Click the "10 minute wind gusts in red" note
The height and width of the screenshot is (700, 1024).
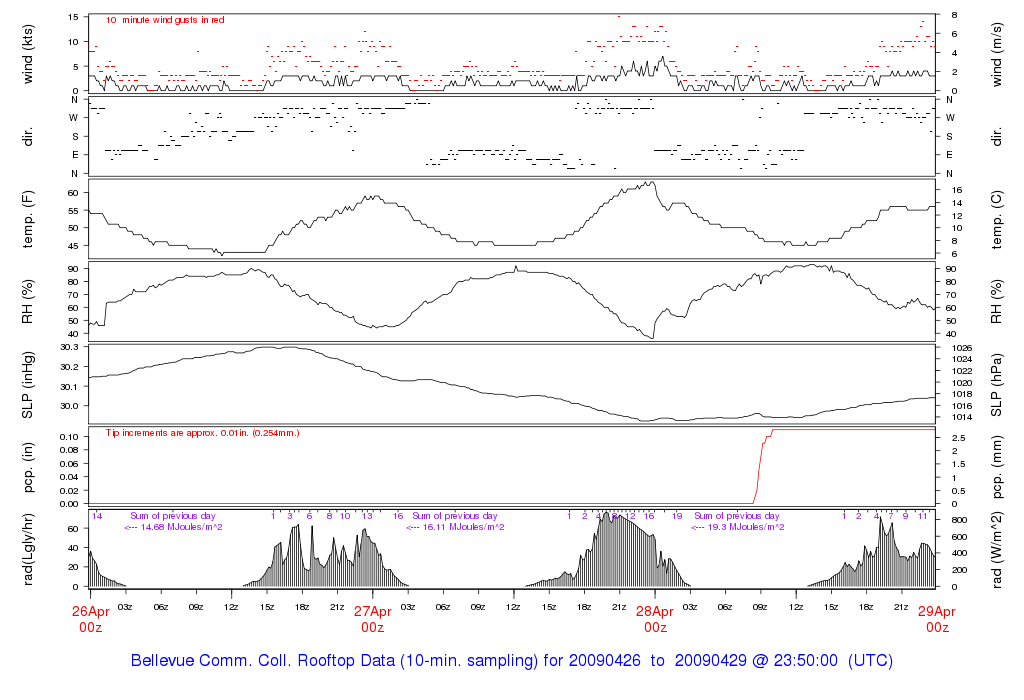pyautogui.click(x=165, y=20)
